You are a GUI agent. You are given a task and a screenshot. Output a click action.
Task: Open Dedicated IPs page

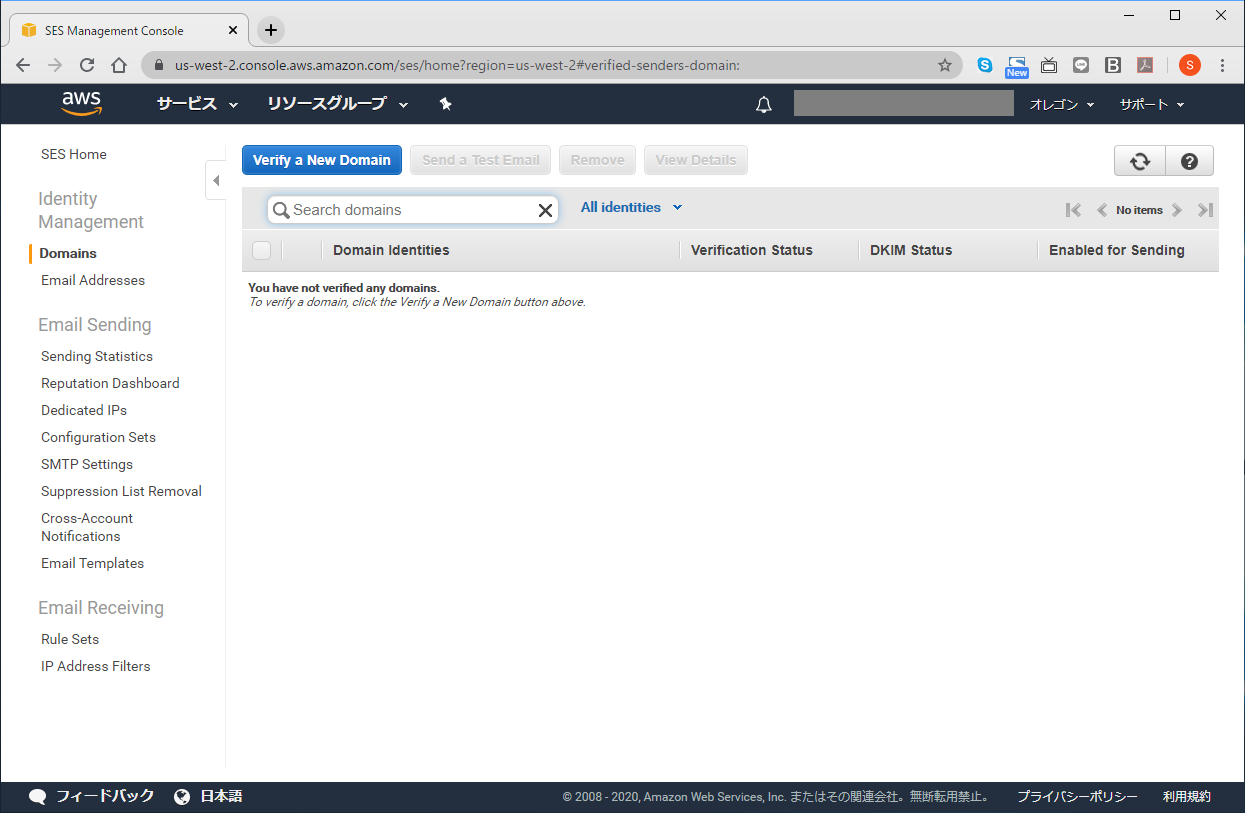click(x=84, y=410)
